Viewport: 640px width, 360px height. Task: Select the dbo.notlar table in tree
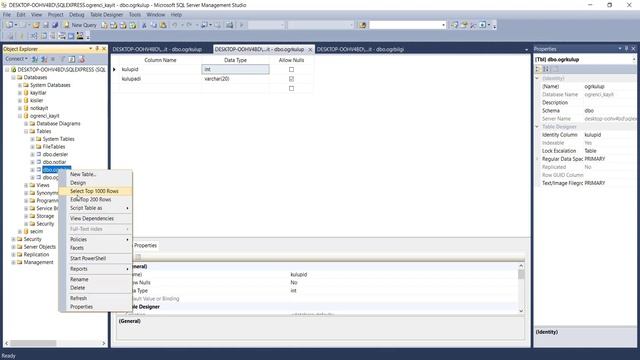pos(54,162)
